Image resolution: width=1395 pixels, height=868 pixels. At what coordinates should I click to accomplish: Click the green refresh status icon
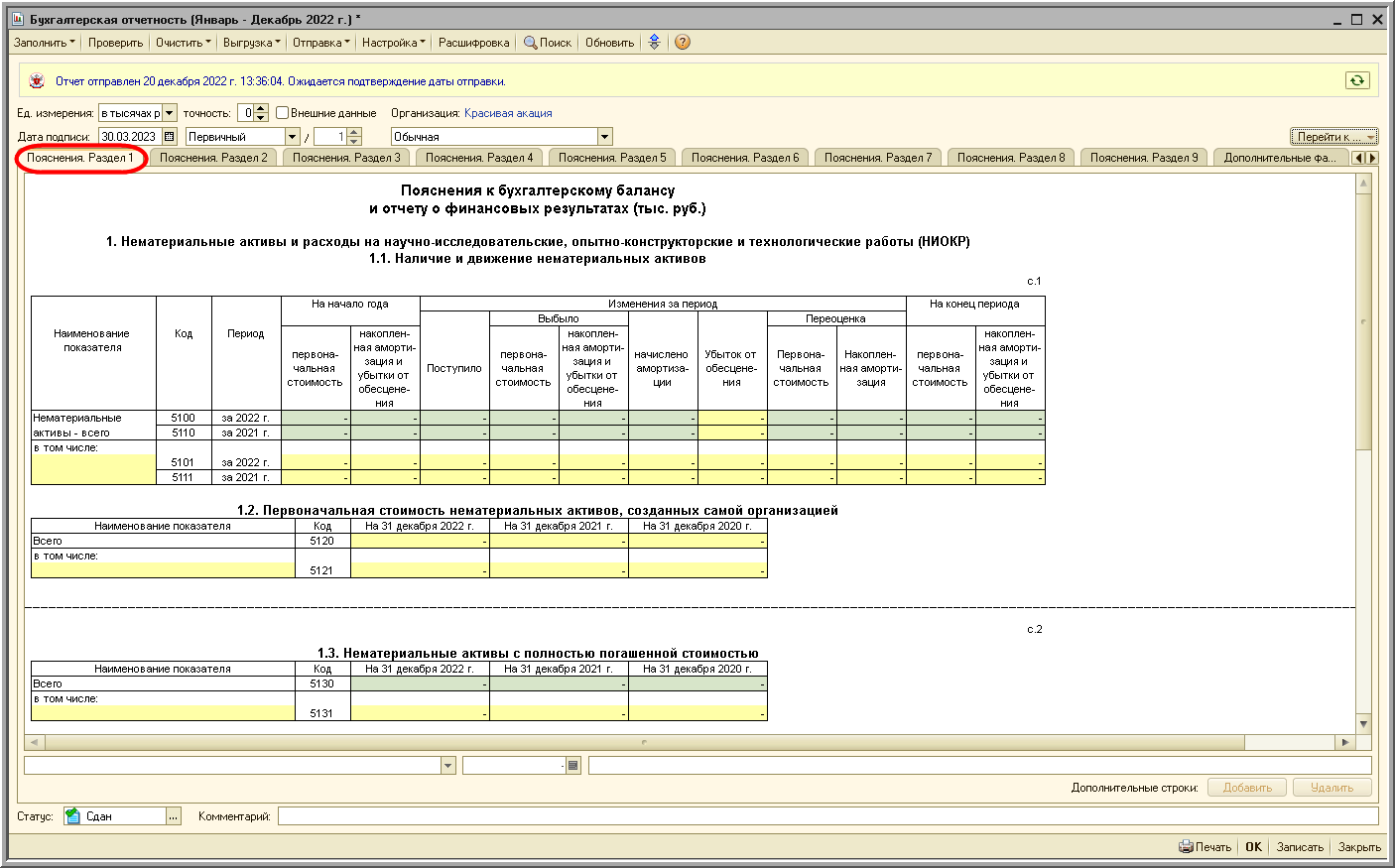[1357, 81]
